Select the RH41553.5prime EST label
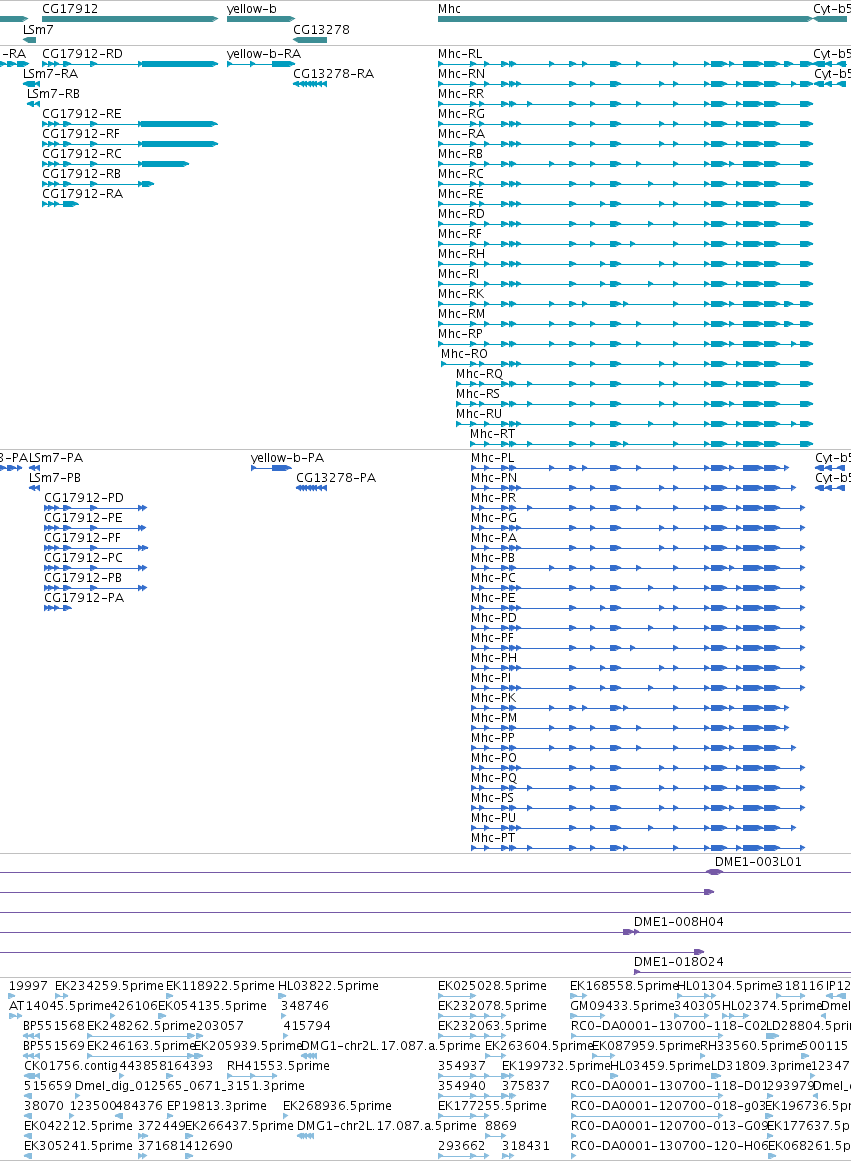Image resolution: width=851 pixels, height=1161 pixels. (278, 1066)
